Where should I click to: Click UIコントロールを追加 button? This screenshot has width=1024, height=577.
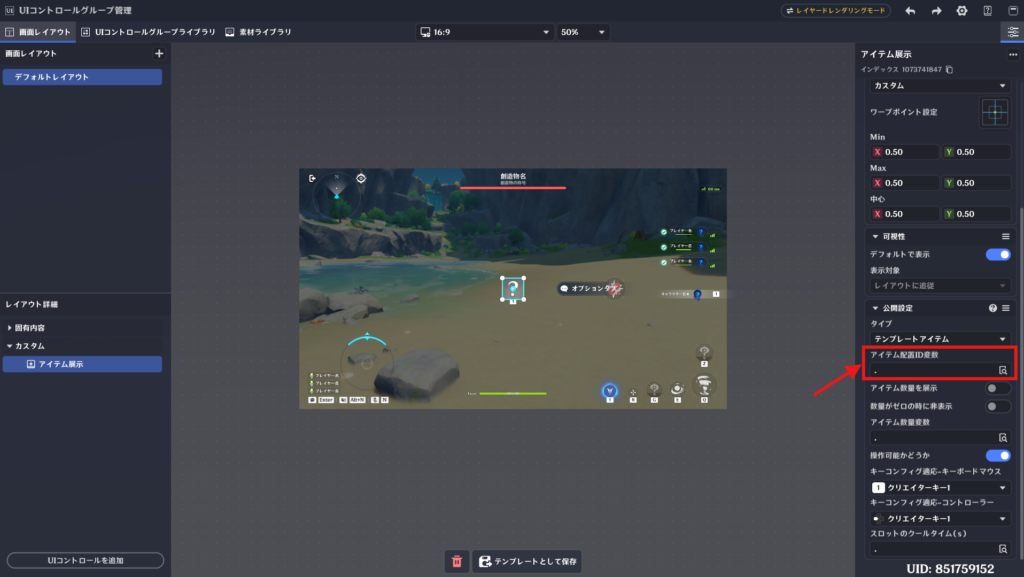pos(85,561)
